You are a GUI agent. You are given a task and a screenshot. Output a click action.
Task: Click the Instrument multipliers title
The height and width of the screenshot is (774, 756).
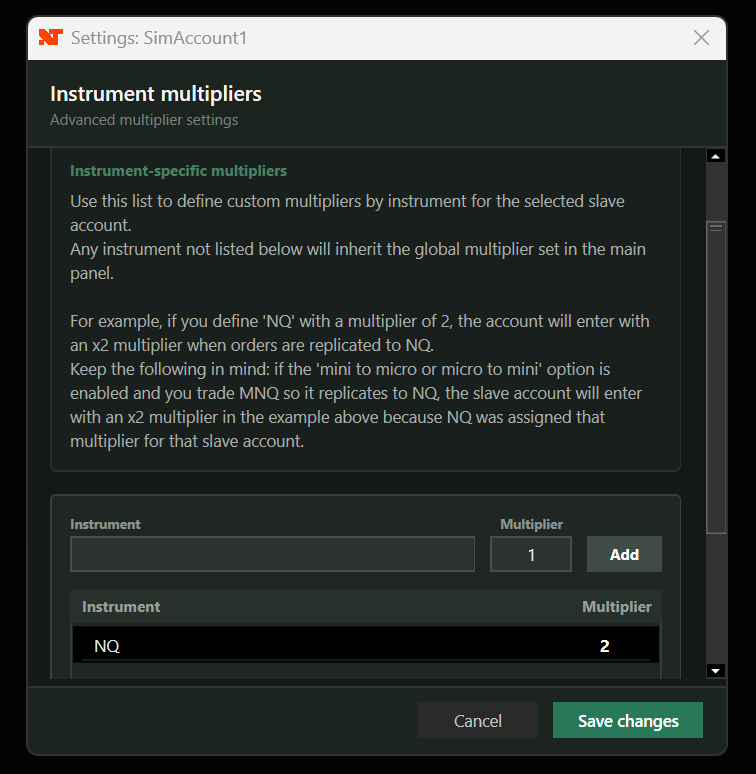156,94
